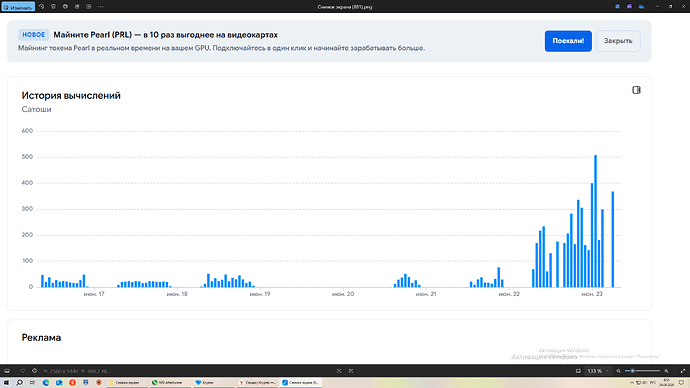Open Windows Start menu
690x388 pixels.
click(7, 383)
